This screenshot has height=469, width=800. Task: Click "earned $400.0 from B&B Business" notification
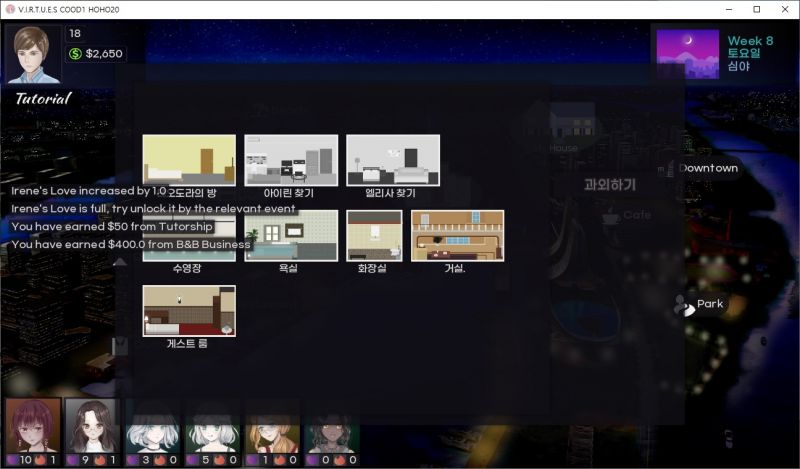[x=131, y=244]
